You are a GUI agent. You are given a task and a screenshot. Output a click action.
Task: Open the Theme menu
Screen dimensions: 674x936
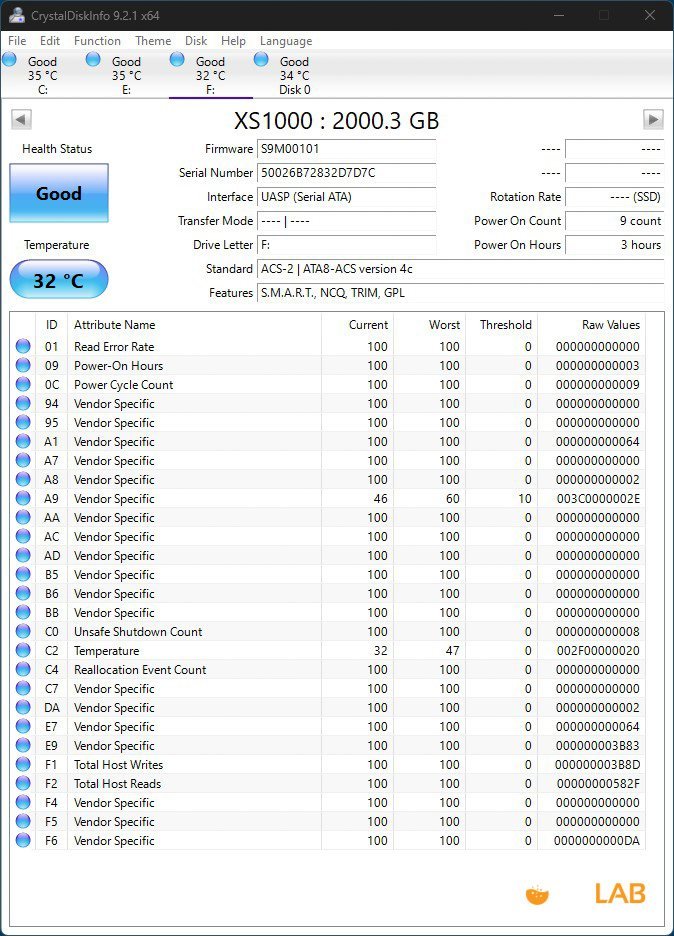click(x=153, y=41)
